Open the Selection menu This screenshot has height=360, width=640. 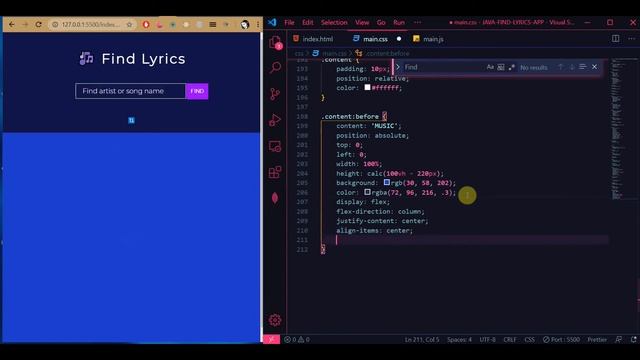pos(334,22)
